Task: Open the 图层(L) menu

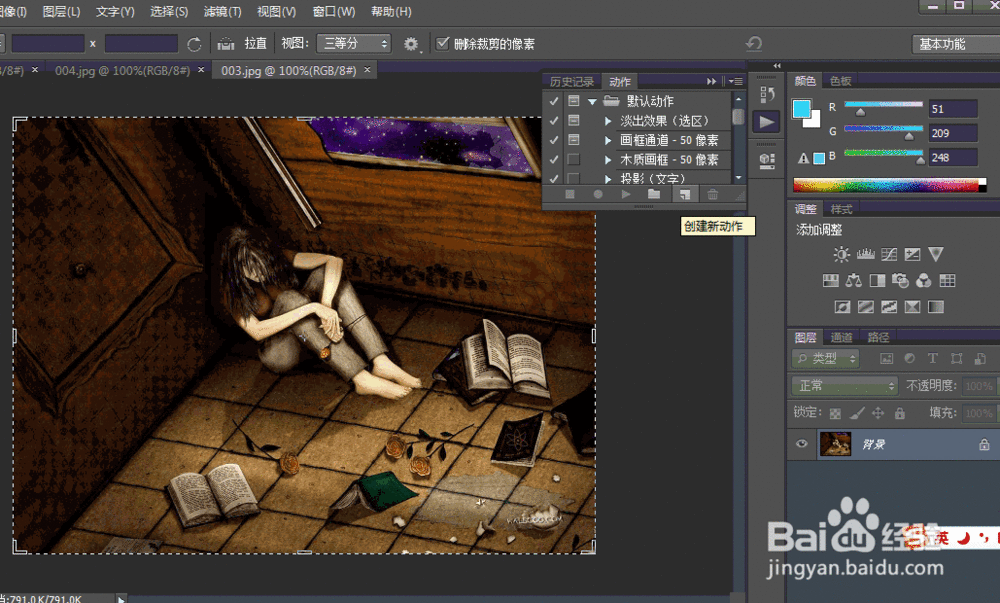Action: (61, 11)
